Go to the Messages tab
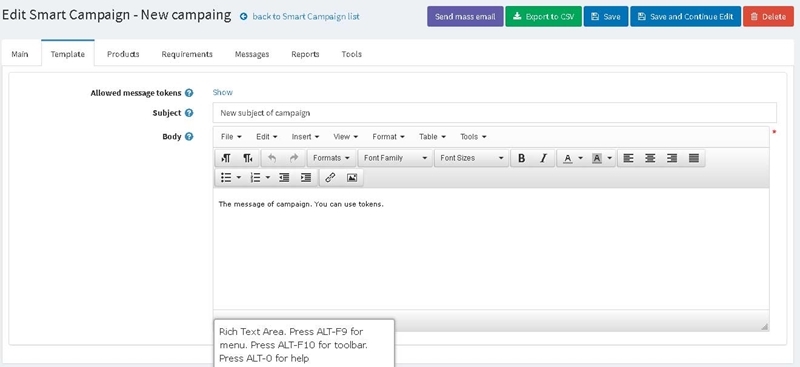Viewport: 800px width, 367px height. tap(252, 54)
